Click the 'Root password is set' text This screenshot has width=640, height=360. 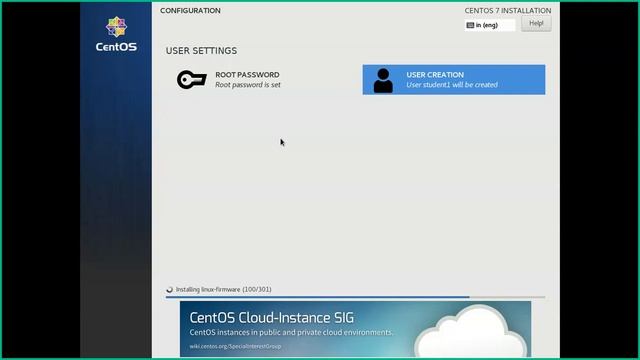click(x=248, y=85)
